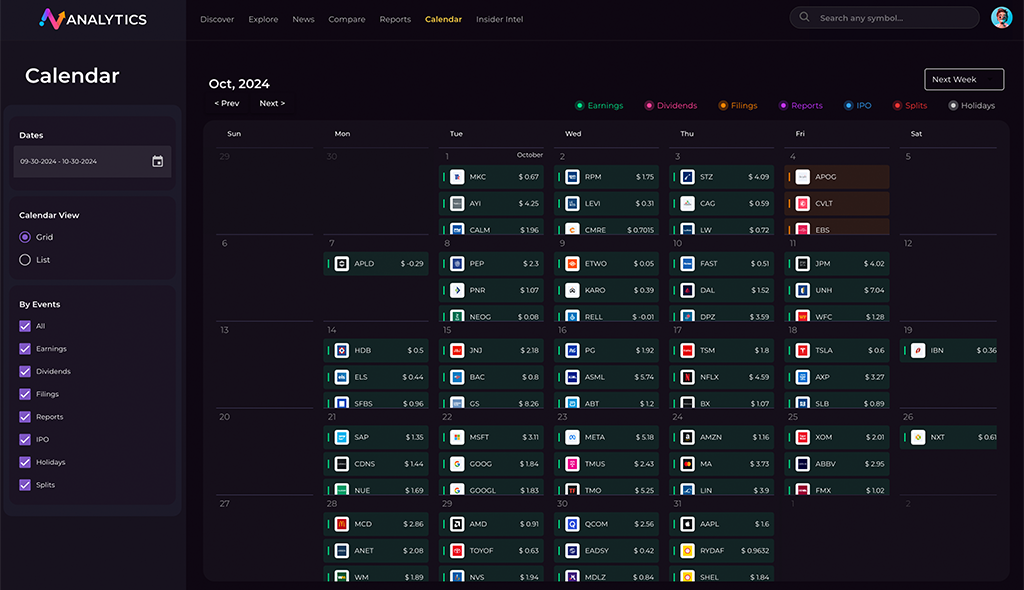Image resolution: width=1024 pixels, height=590 pixels.
Task: Click the Analytics logo icon
Action: click(52, 18)
